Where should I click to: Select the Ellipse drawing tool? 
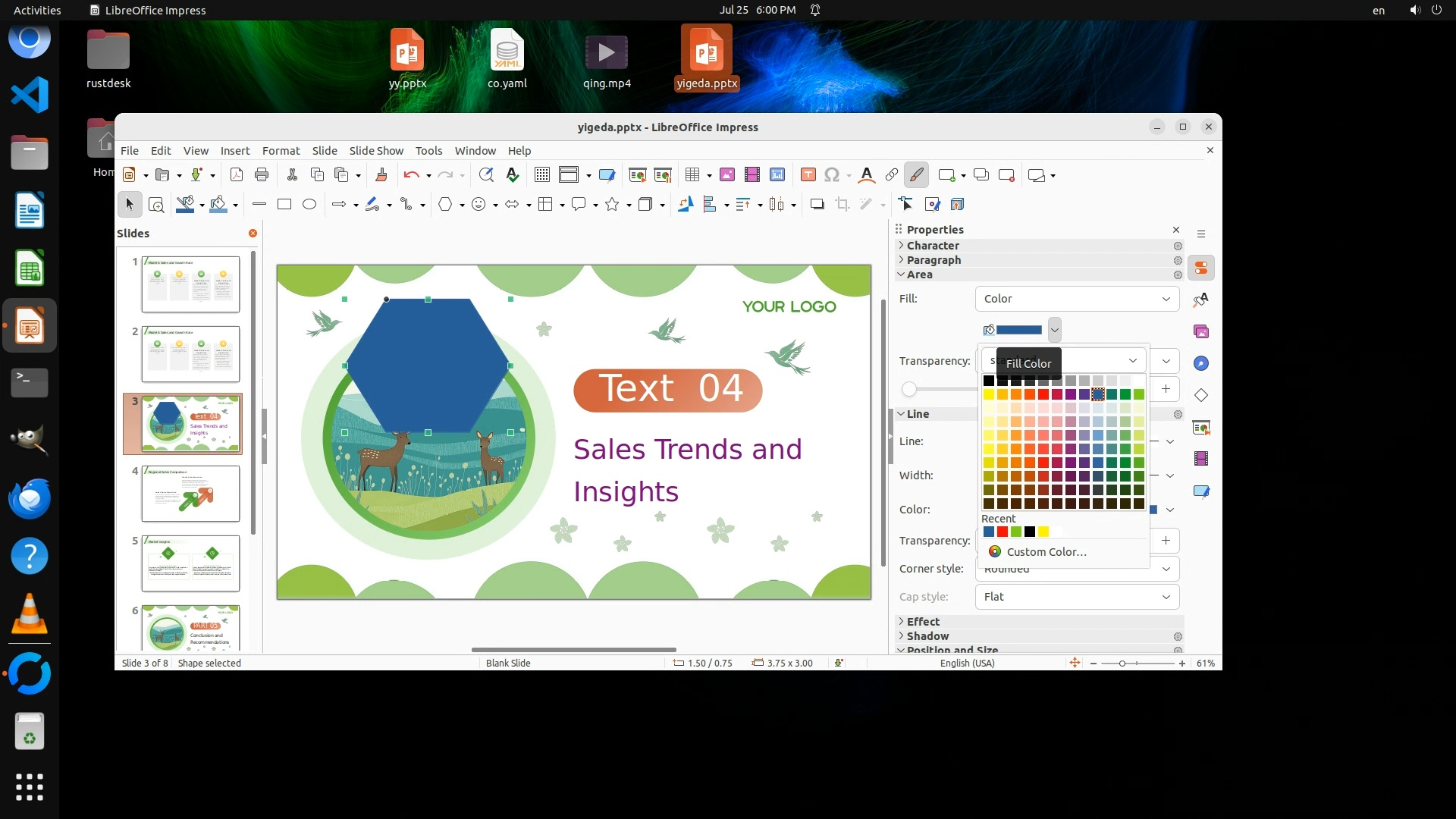(309, 204)
